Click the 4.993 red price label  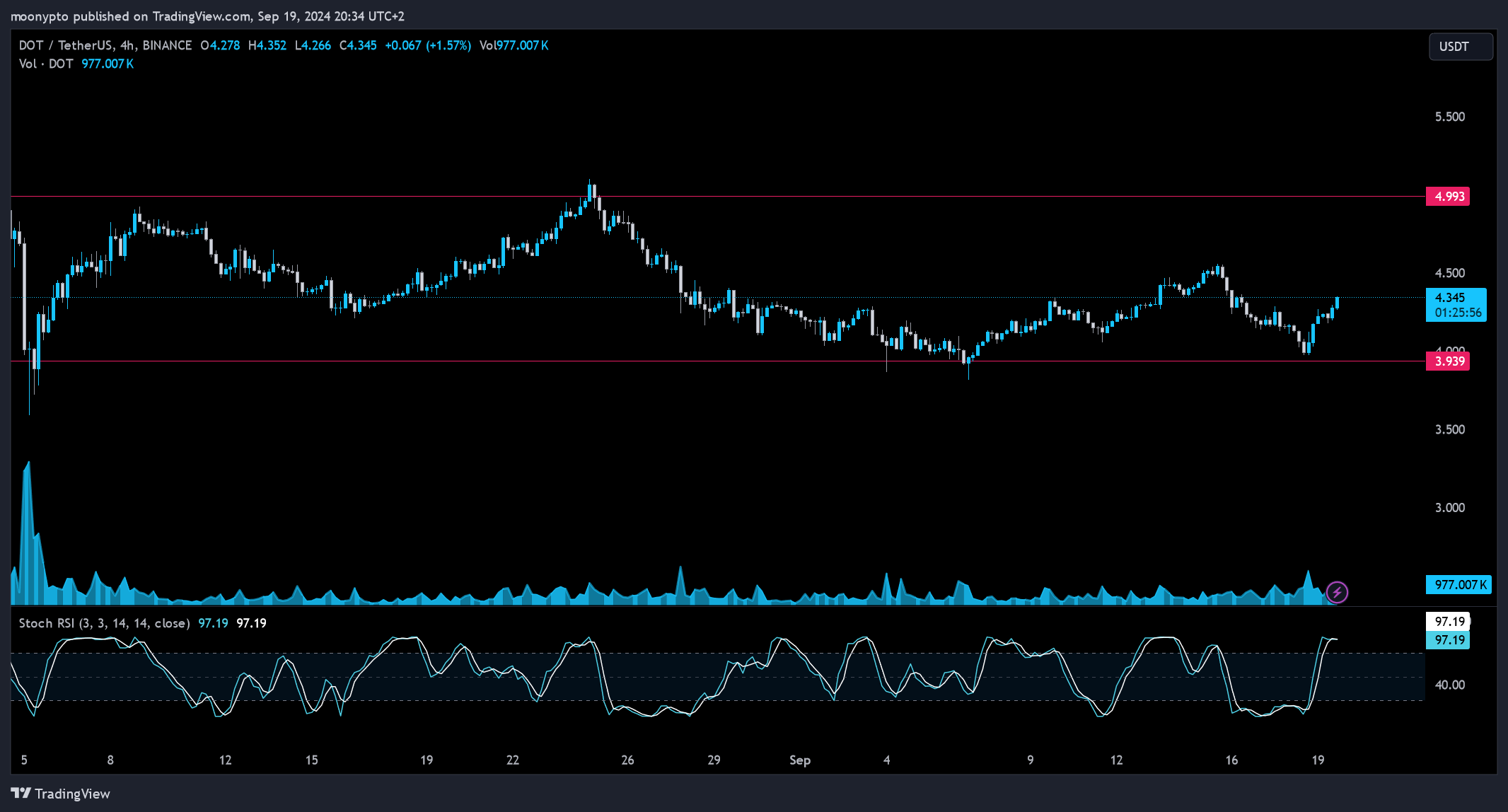coord(1448,197)
